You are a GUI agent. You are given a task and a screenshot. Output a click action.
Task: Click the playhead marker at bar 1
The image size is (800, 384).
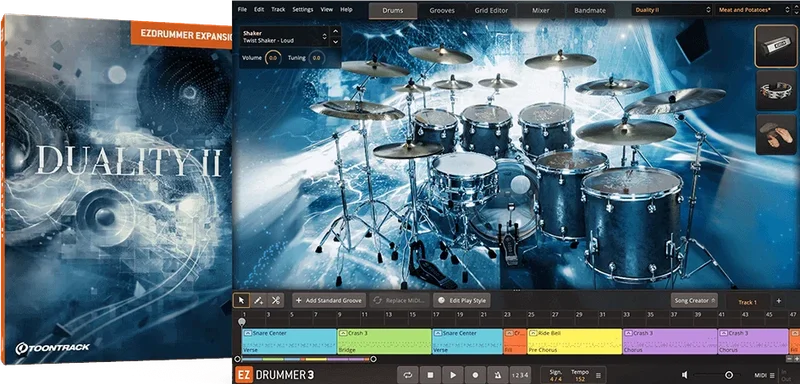[242, 322]
